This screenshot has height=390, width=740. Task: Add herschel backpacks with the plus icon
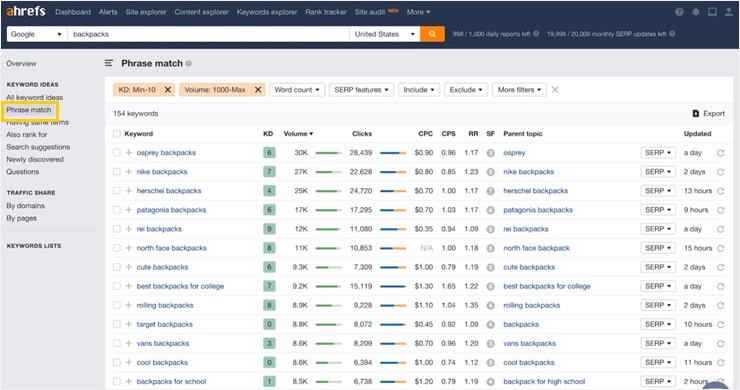128,191
